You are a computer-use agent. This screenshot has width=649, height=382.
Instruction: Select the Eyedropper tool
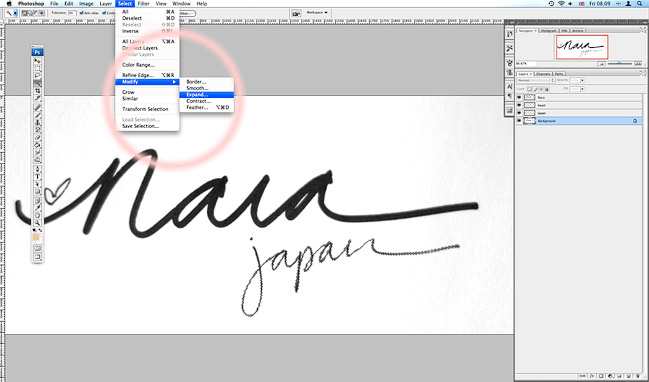click(37, 209)
